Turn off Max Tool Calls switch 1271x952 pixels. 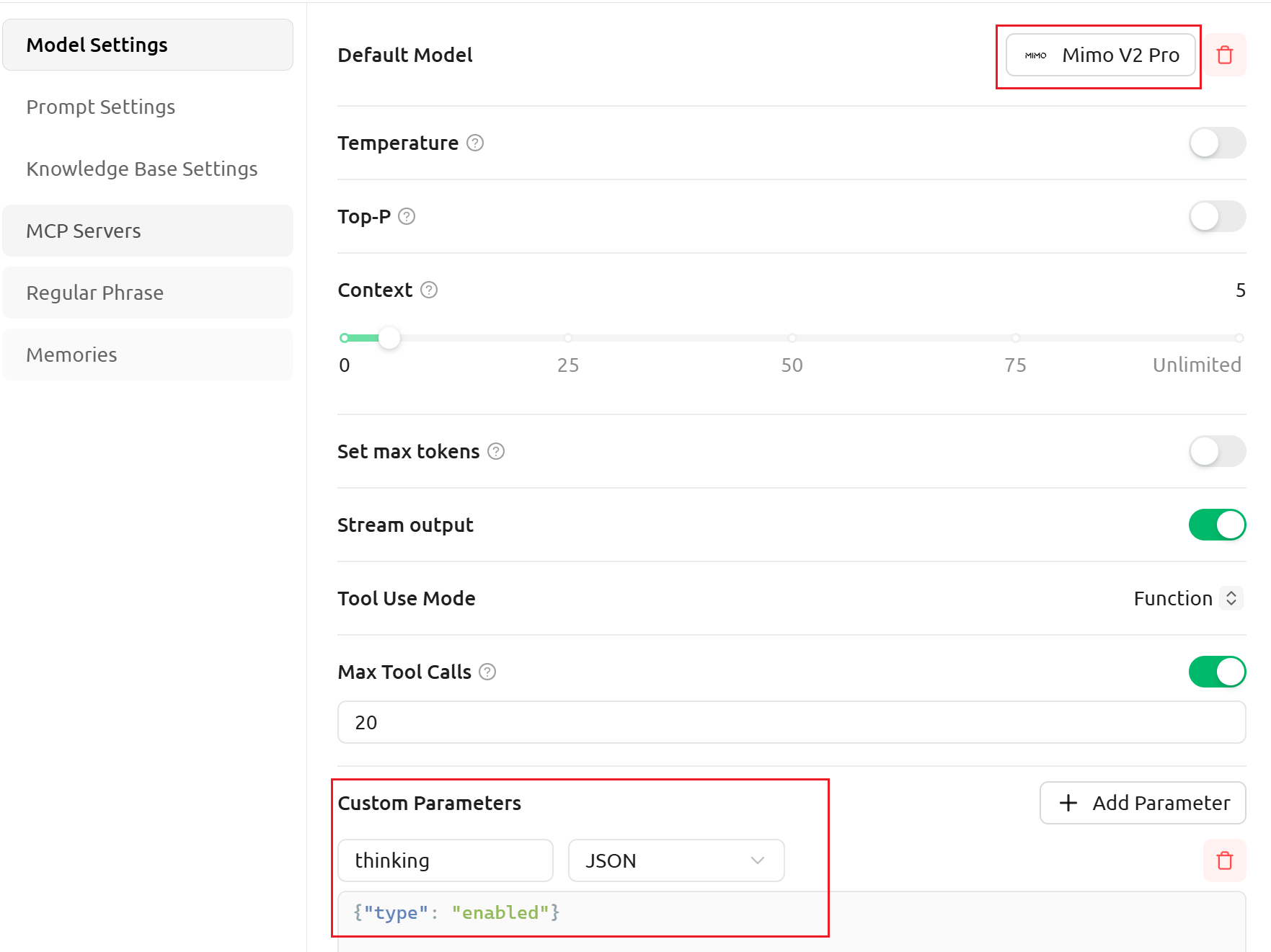[x=1217, y=672]
